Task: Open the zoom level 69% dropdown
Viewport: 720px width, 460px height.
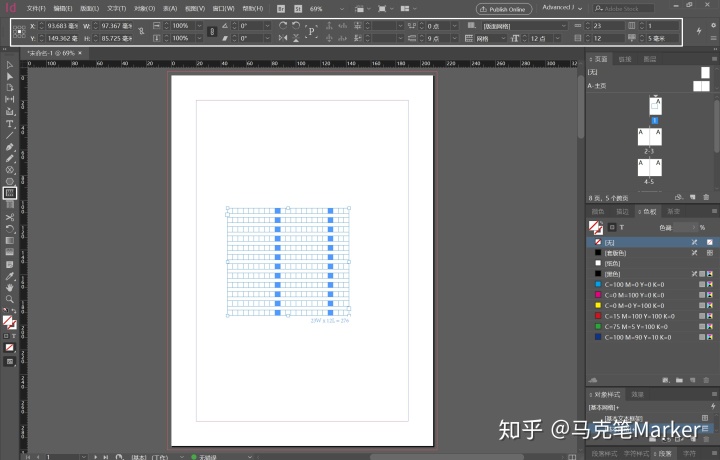Action: coord(341,9)
